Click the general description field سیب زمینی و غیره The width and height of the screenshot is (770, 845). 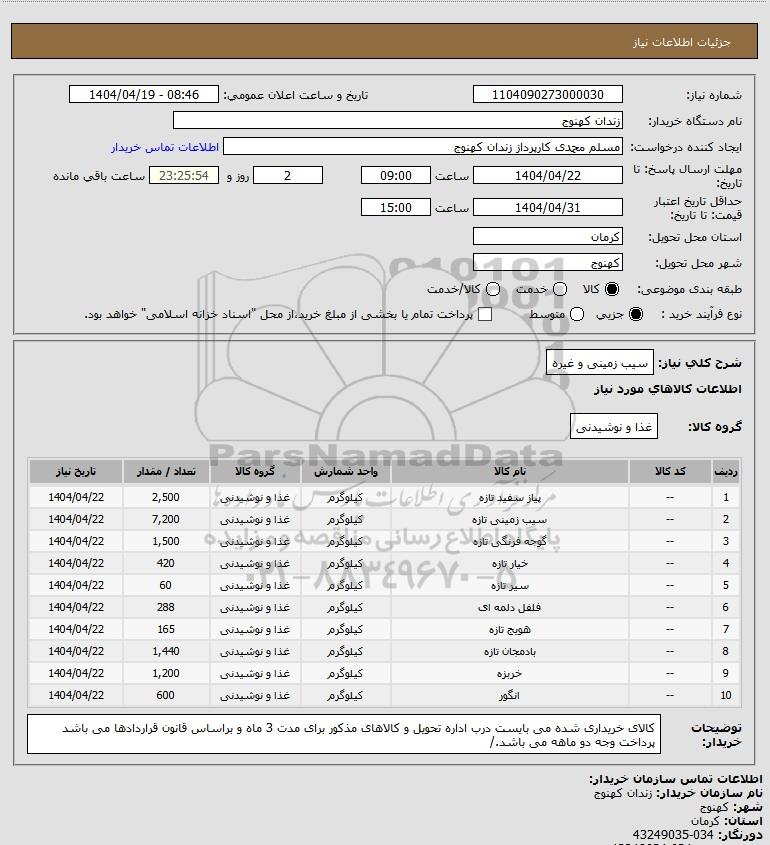point(600,363)
